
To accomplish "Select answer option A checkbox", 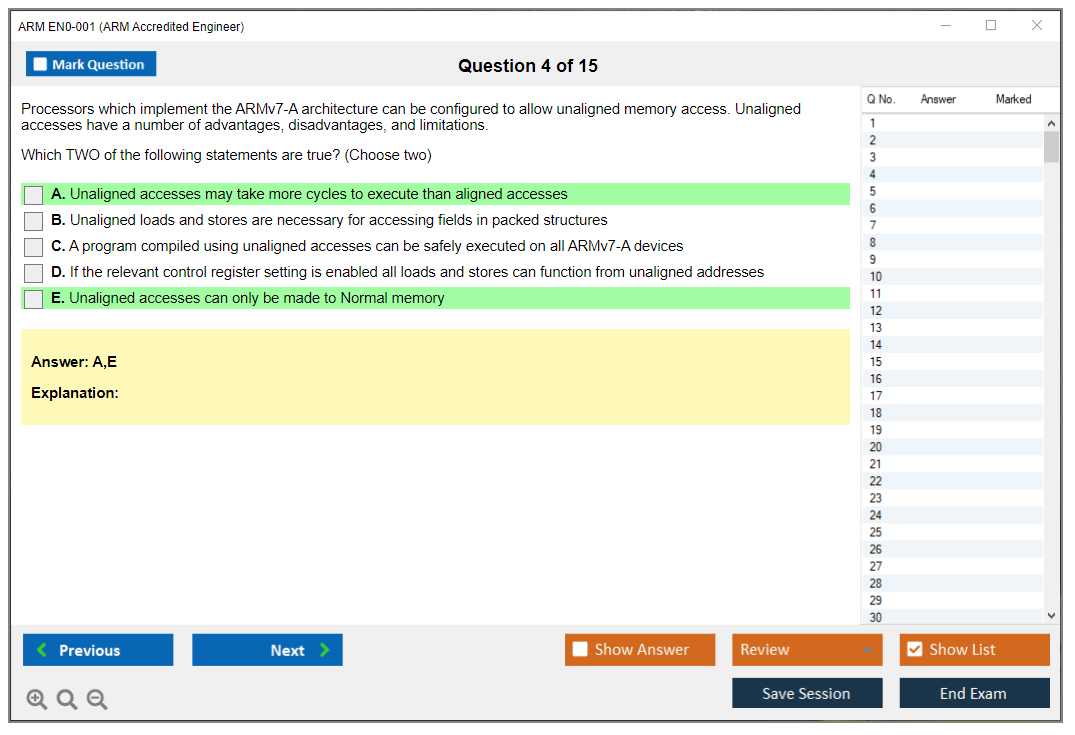I will [x=34, y=195].
